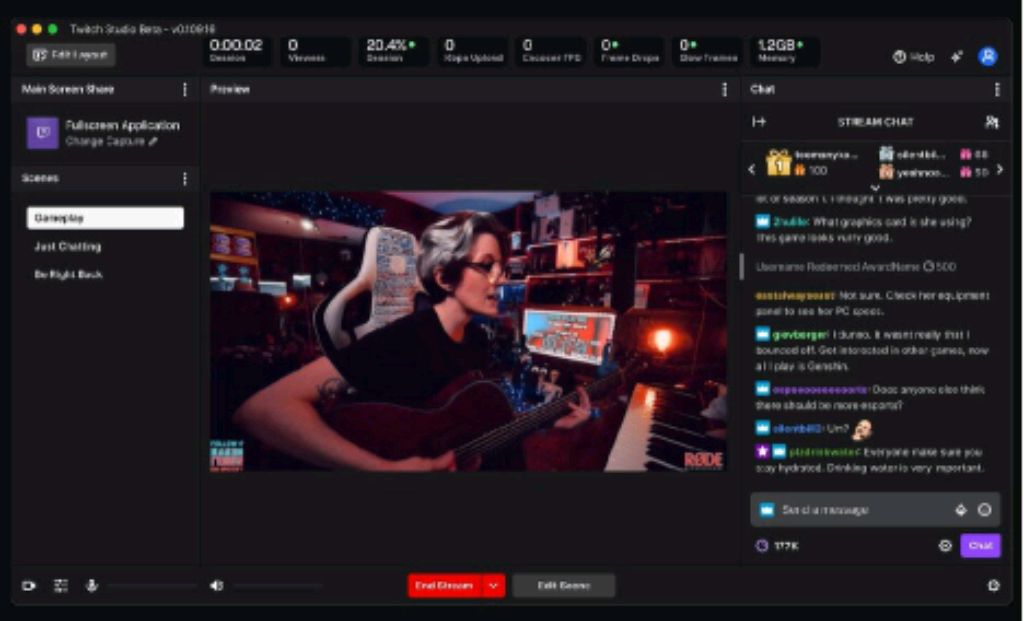The width and height of the screenshot is (1024, 621).
Task: Open the Bits icon in message box
Action: [x=961, y=510]
